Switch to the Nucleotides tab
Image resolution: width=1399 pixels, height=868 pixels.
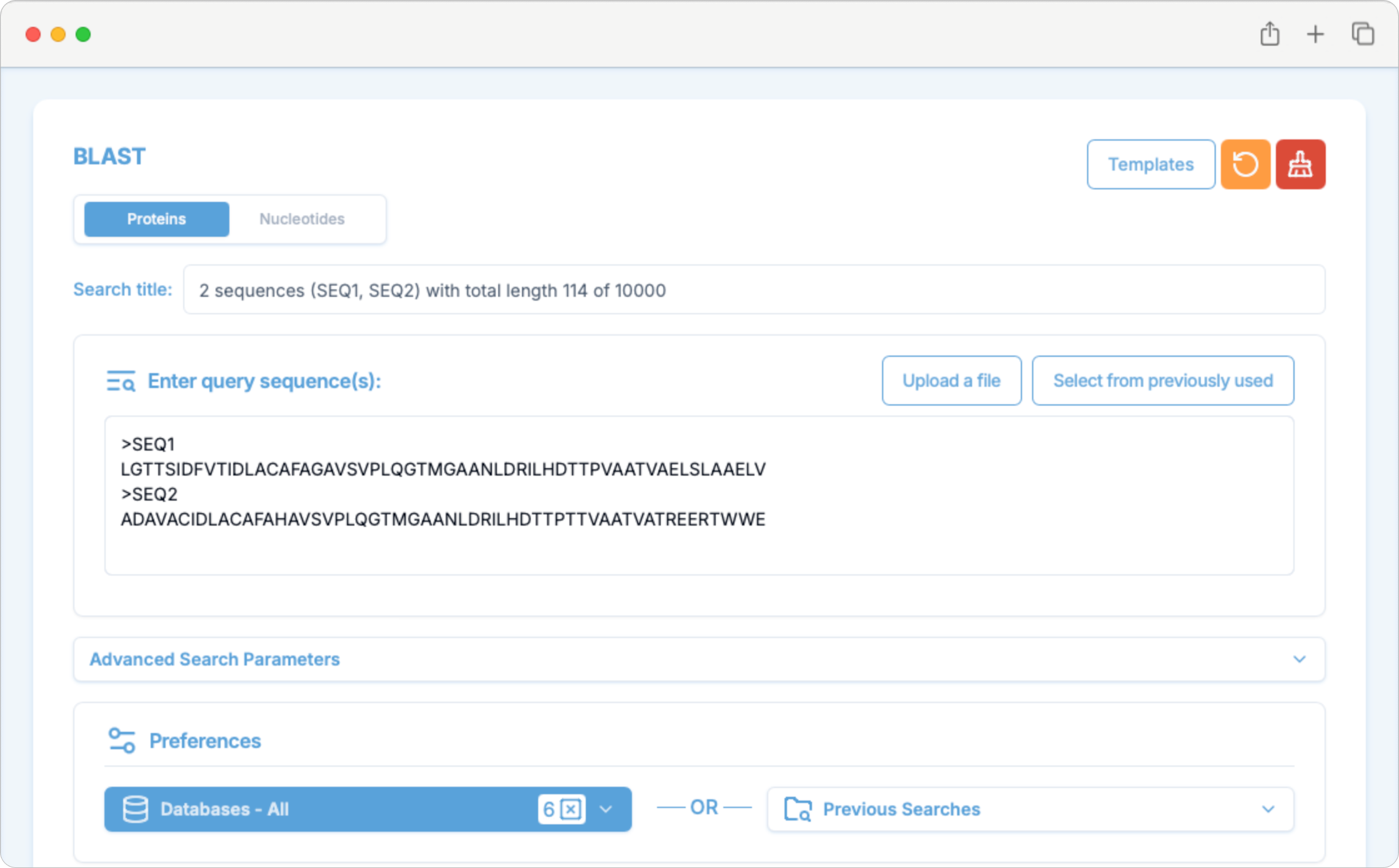click(302, 219)
